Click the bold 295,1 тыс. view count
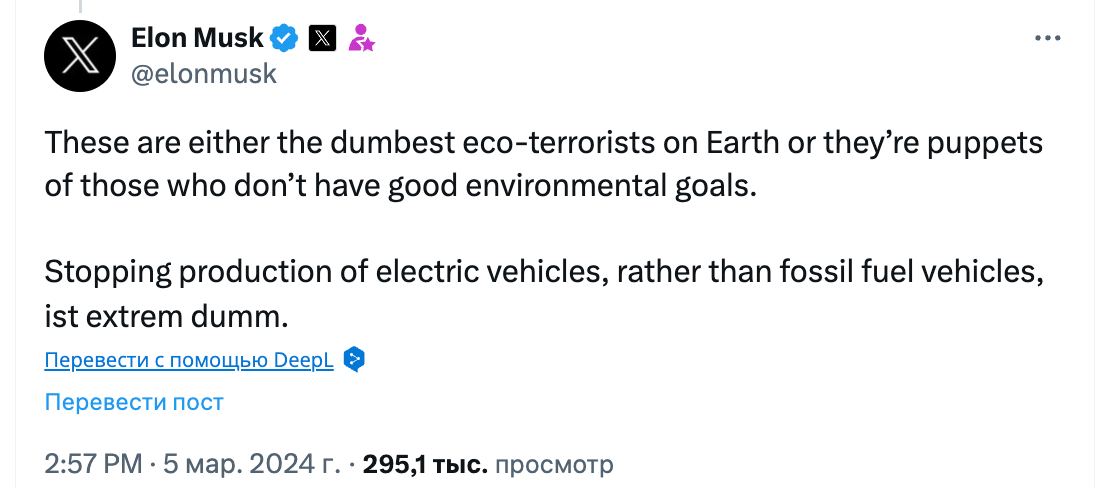The height and width of the screenshot is (488, 1098). (x=425, y=464)
